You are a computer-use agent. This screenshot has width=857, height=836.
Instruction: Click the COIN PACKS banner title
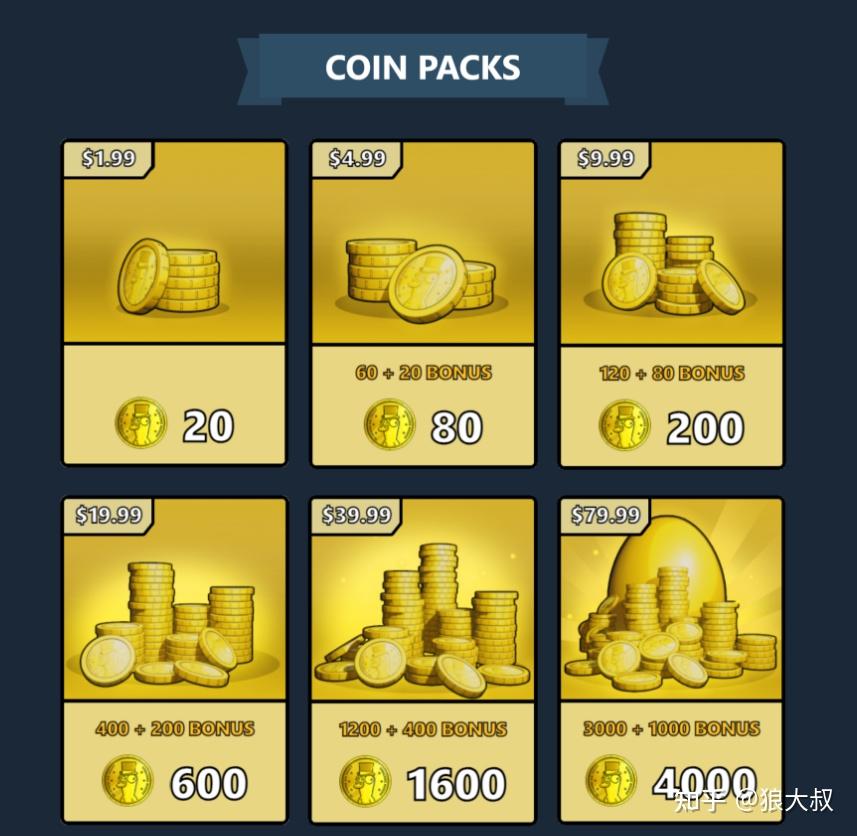[422, 68]
